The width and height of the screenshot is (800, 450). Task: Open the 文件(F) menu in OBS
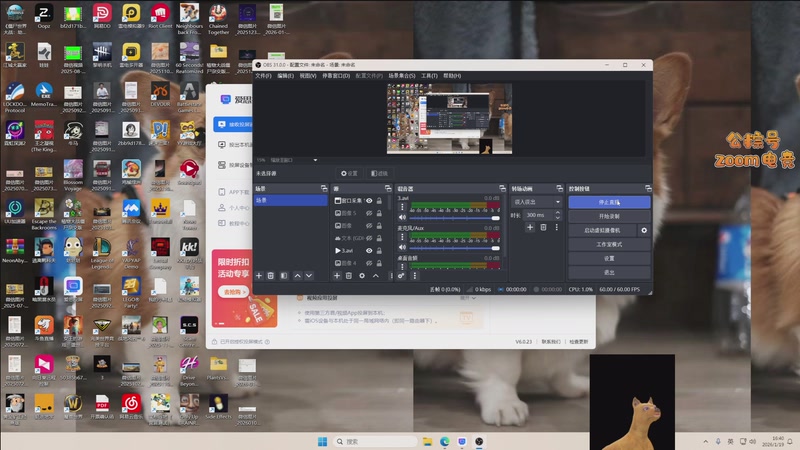(x=263, y=76)
